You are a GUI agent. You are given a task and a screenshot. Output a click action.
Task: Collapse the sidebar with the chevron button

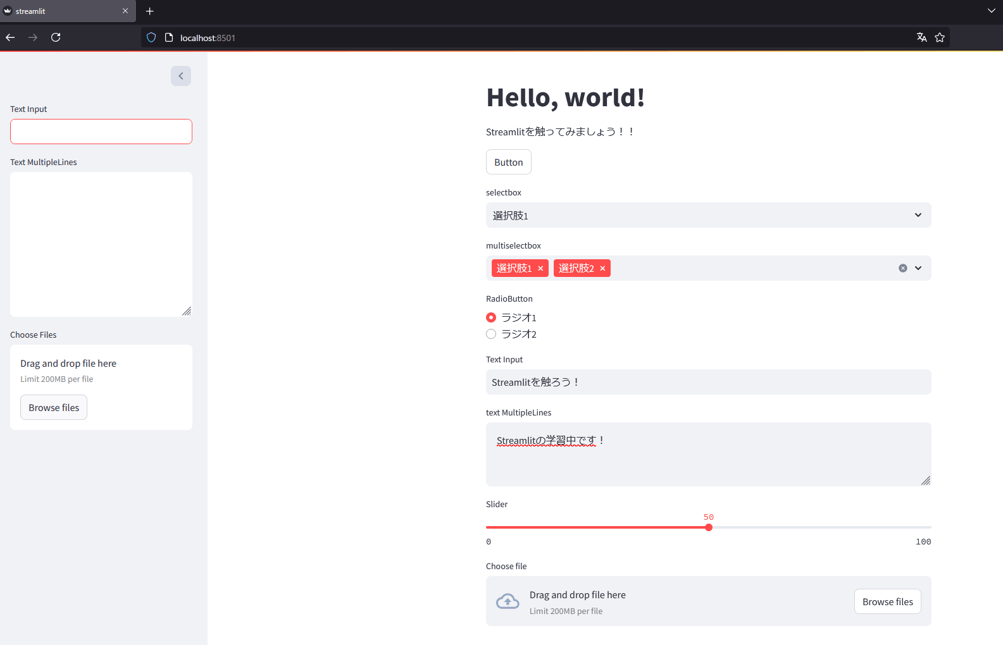click(x=181, y=76)
